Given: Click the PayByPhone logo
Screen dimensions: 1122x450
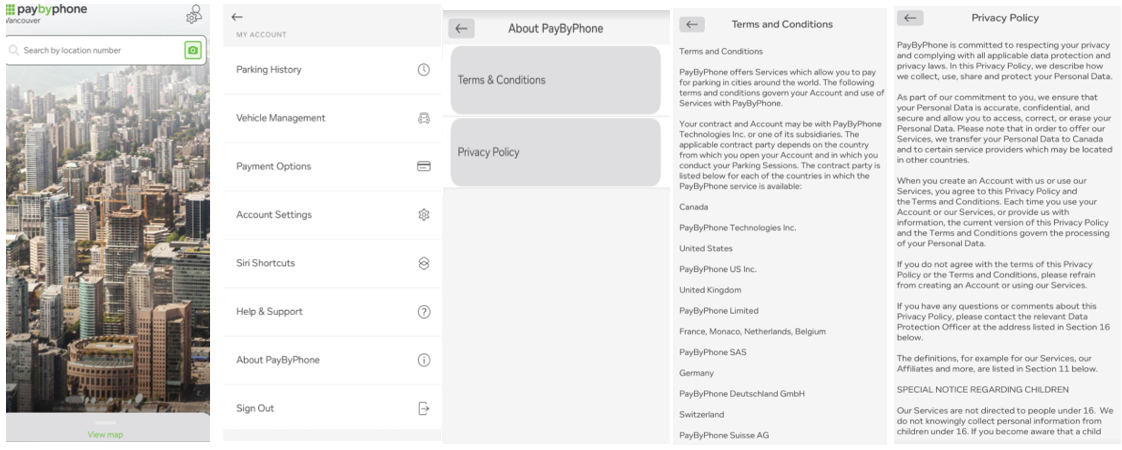Looking at the screenshot, I should pyautogui.click(x=47, y=9).
